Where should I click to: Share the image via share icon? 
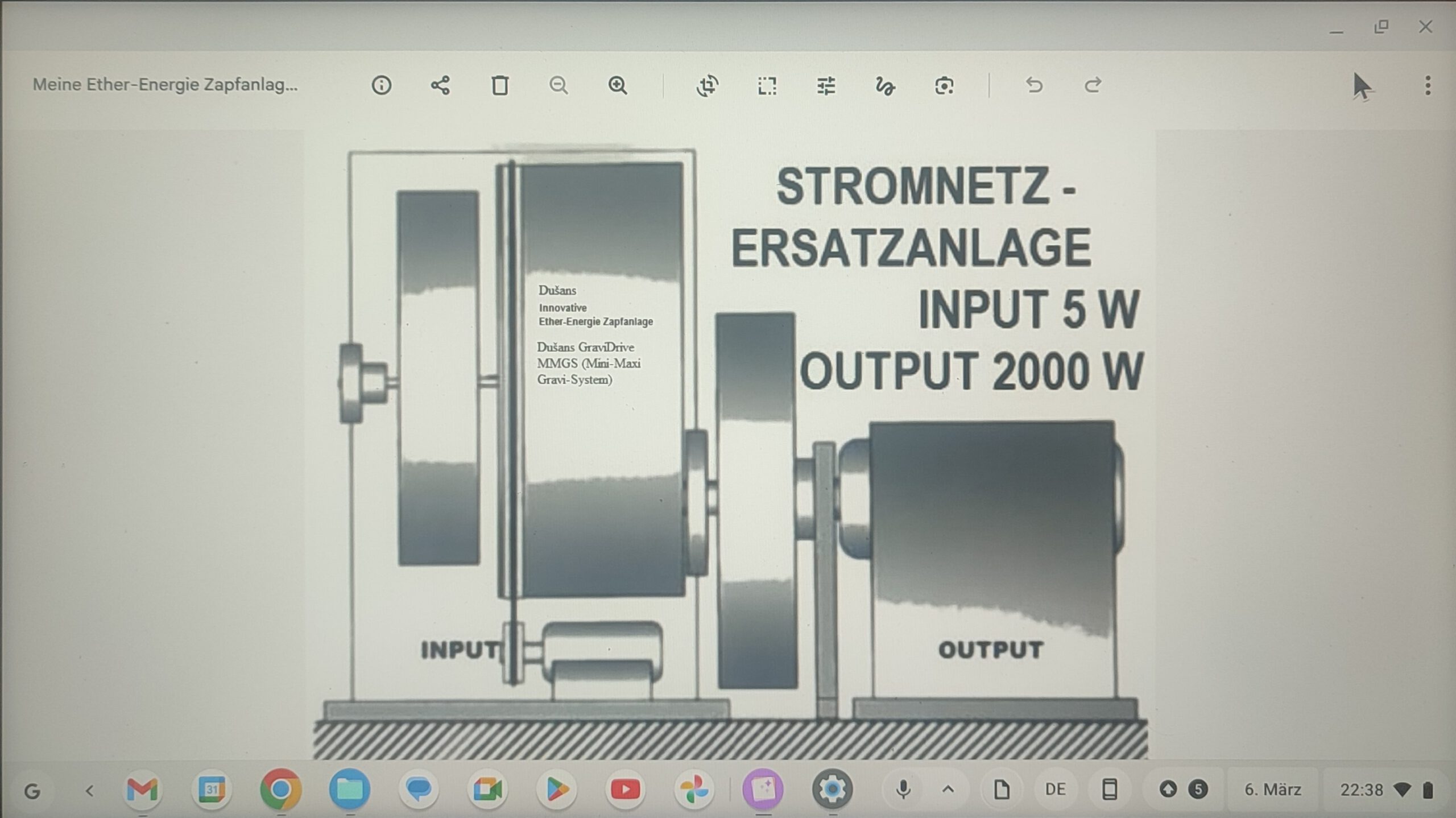440,85
